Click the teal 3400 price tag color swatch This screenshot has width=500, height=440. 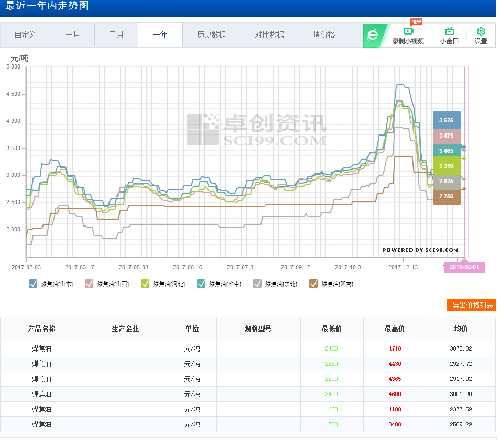click(x=447, y=151)
